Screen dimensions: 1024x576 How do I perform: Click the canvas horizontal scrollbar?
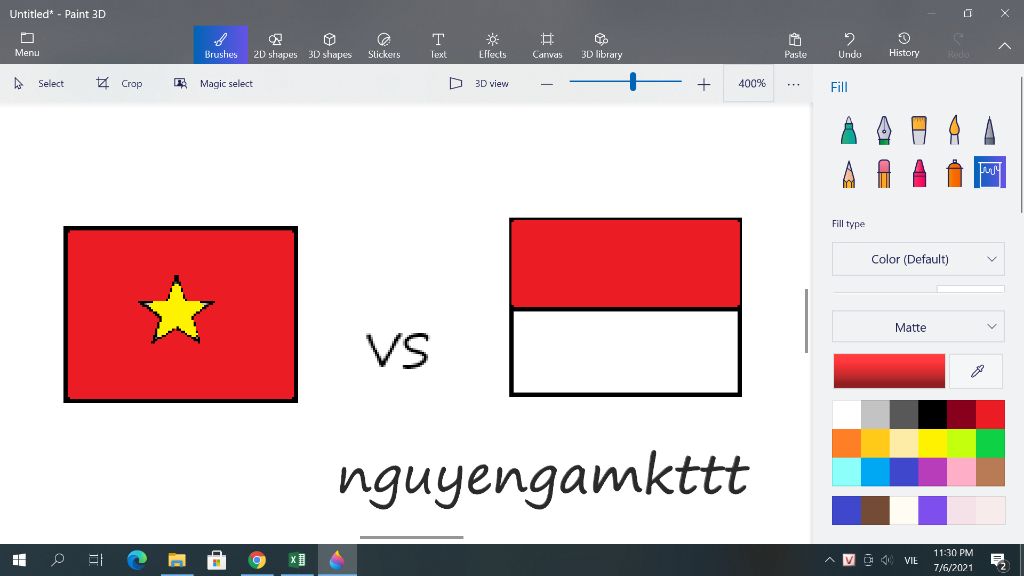point(411,537)
